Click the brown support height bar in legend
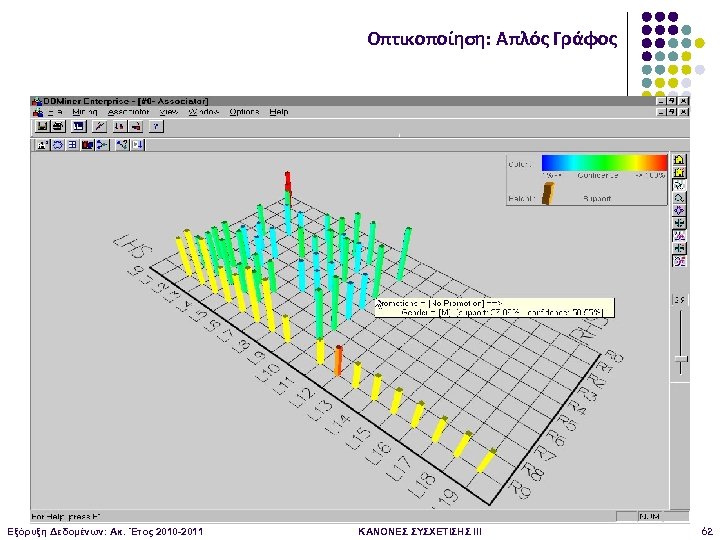The height and width of the screenshot is (540, 720). (x=548, y=193)
